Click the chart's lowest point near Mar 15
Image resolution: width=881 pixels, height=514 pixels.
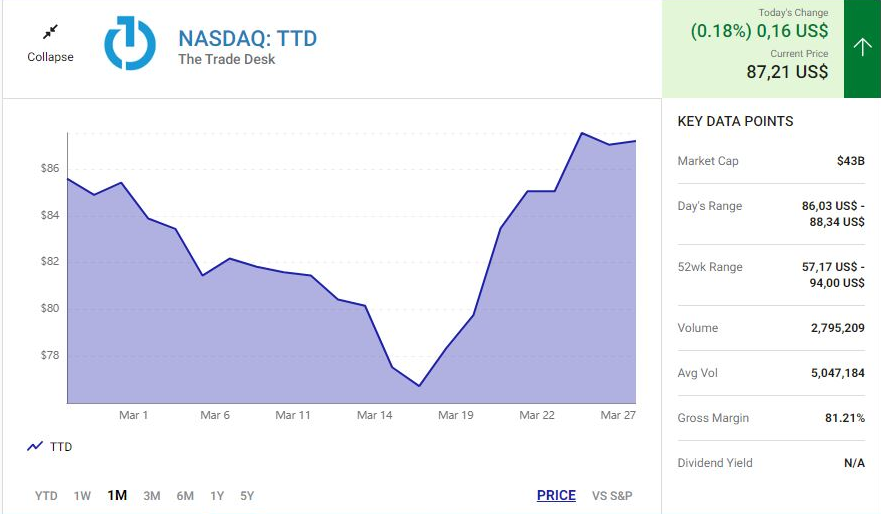coord(419,386)
